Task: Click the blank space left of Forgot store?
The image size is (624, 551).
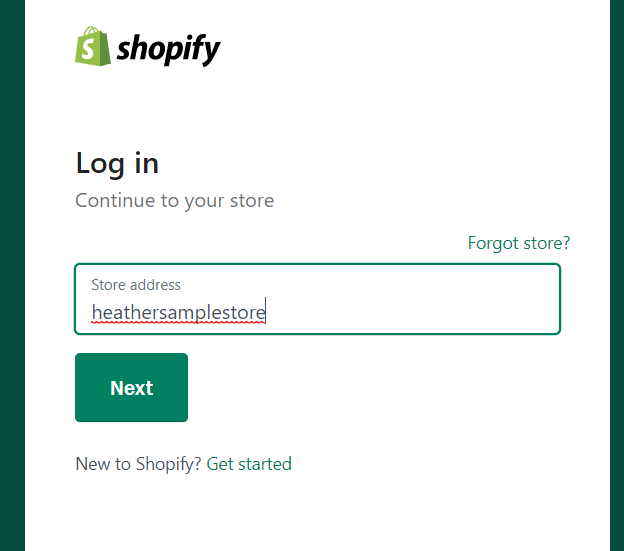Action: [x=271, y=243]
